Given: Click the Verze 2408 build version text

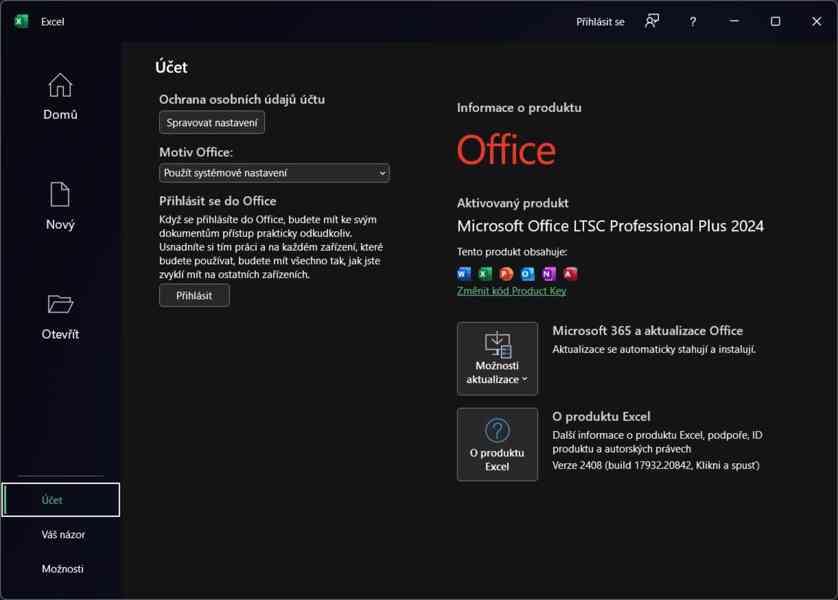Looking at the screenshot, I should (656, 465).
